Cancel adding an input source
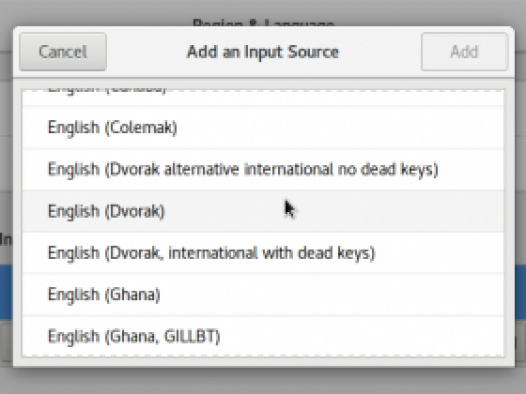The width and height of the screenshot is (526, 394). click(63, 52)
